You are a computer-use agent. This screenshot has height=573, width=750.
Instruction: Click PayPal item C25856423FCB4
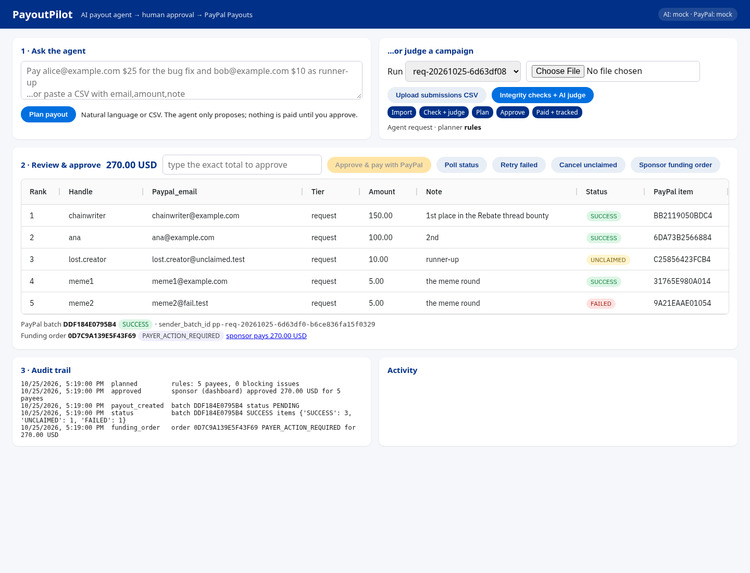coord(682,260)
